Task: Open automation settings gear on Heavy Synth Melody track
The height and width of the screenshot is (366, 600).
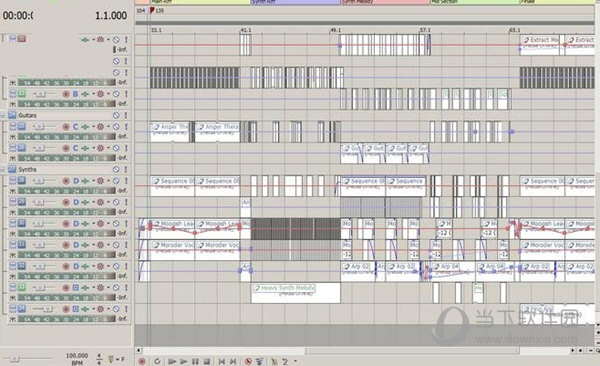Action: tap(100, 288)
